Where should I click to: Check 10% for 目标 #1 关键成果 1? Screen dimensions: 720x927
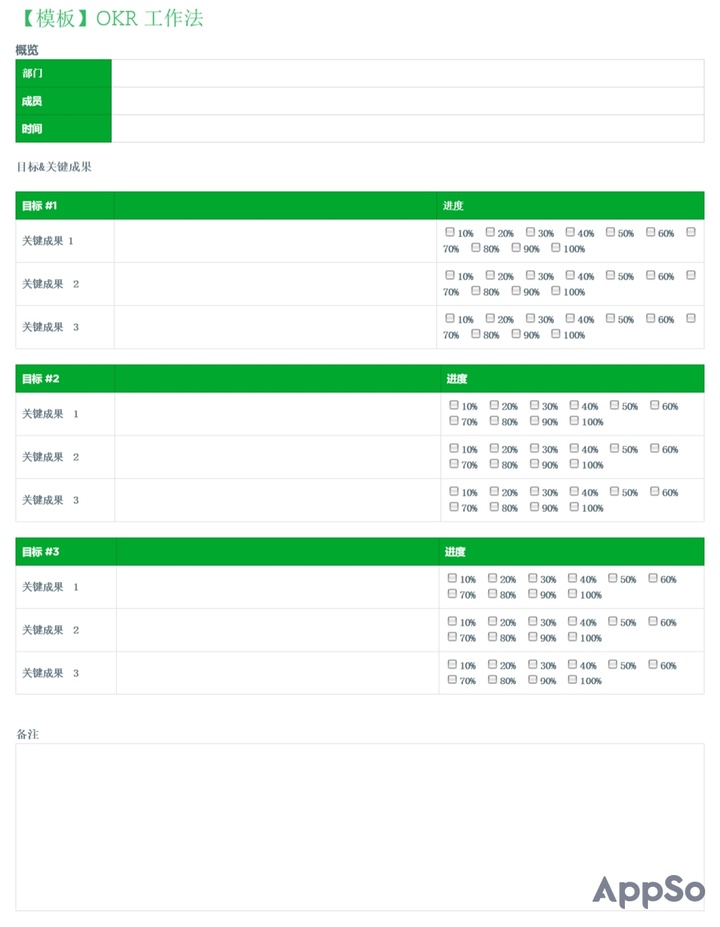tap(450, 233)
